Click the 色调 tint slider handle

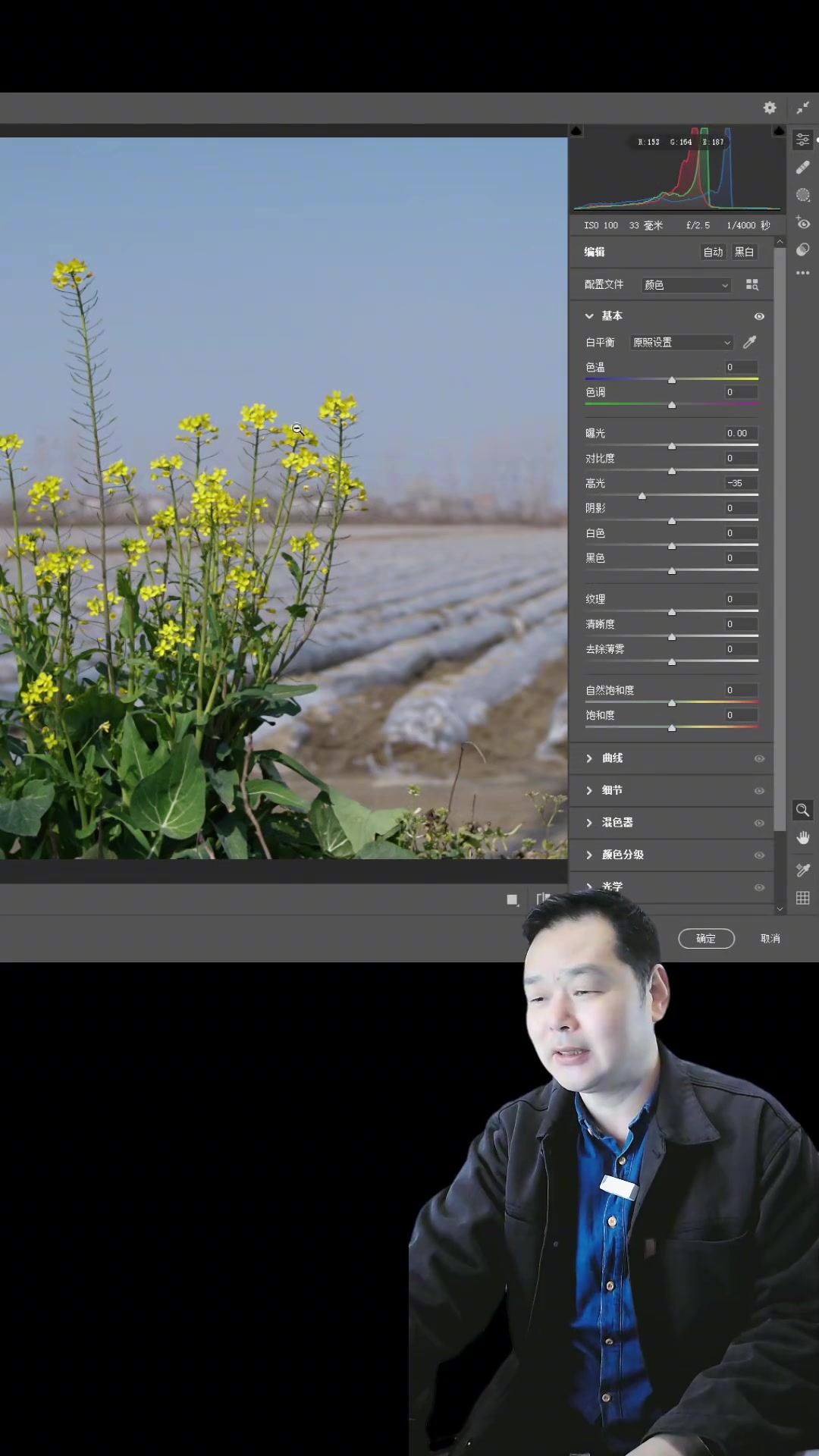click(672, 405)
